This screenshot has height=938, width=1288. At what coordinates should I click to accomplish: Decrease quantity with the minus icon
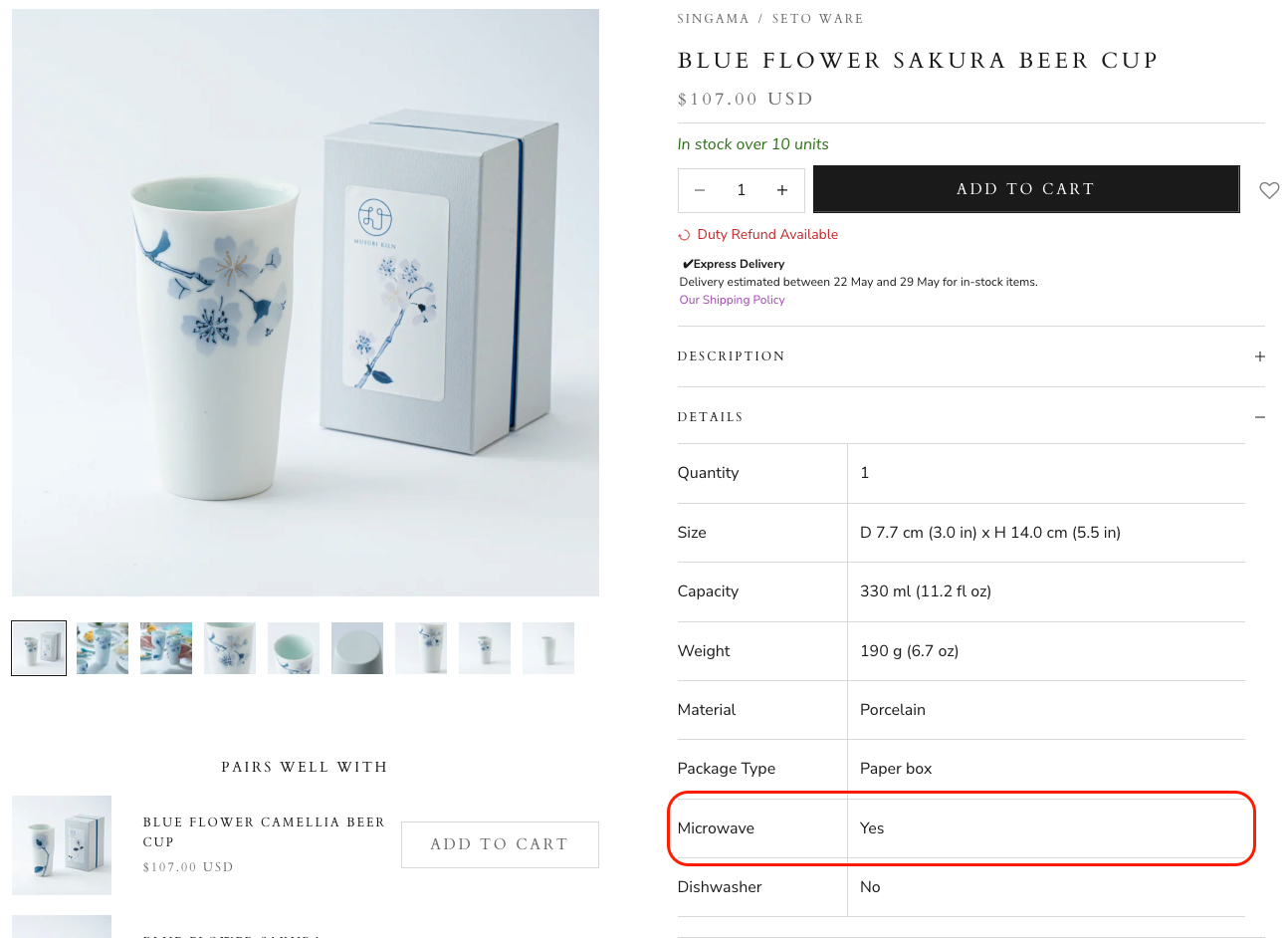[700, 190]
